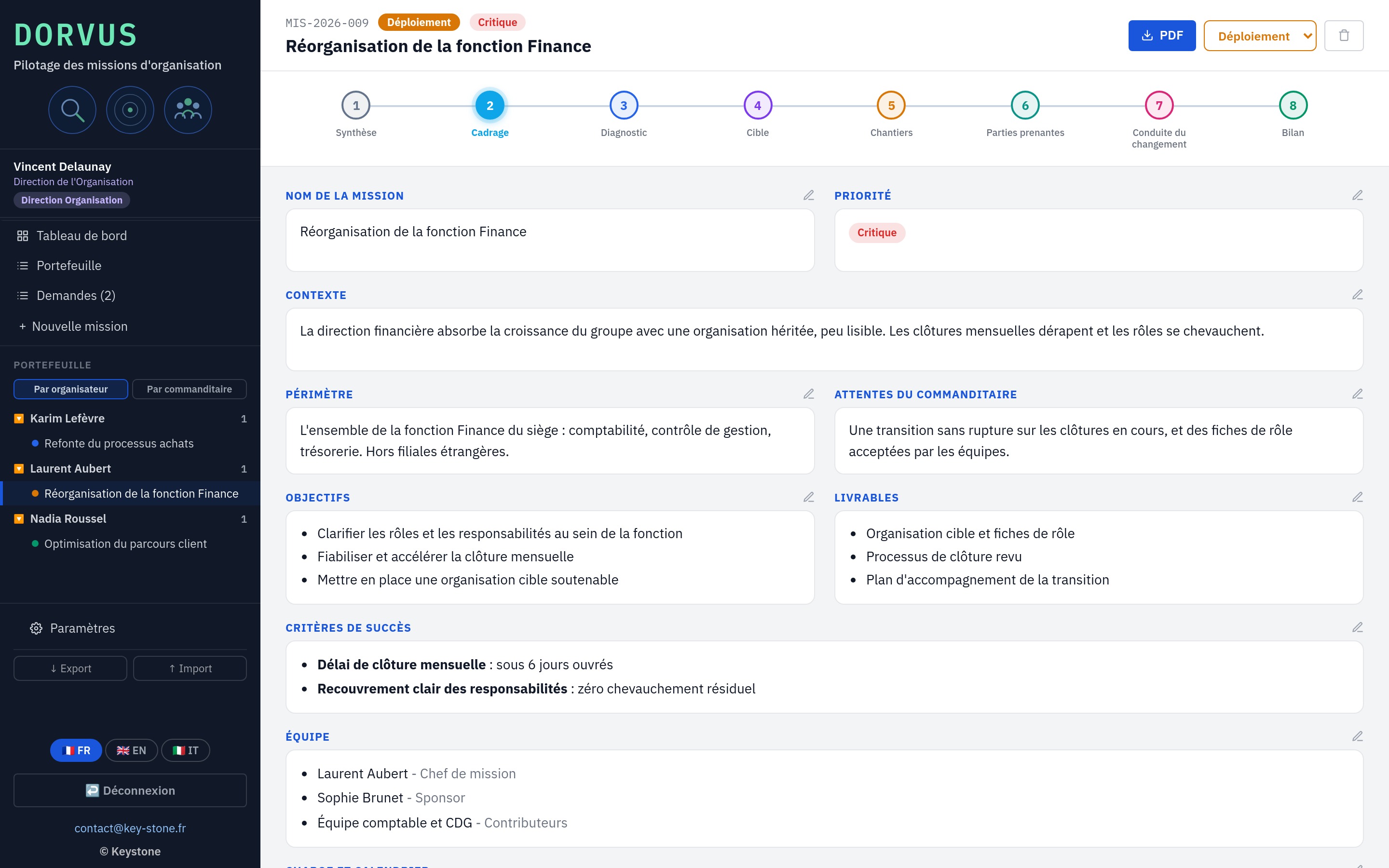Click the Contexte text box
The height and width of the screenshot is (868, 1389).
pos(824,339)
